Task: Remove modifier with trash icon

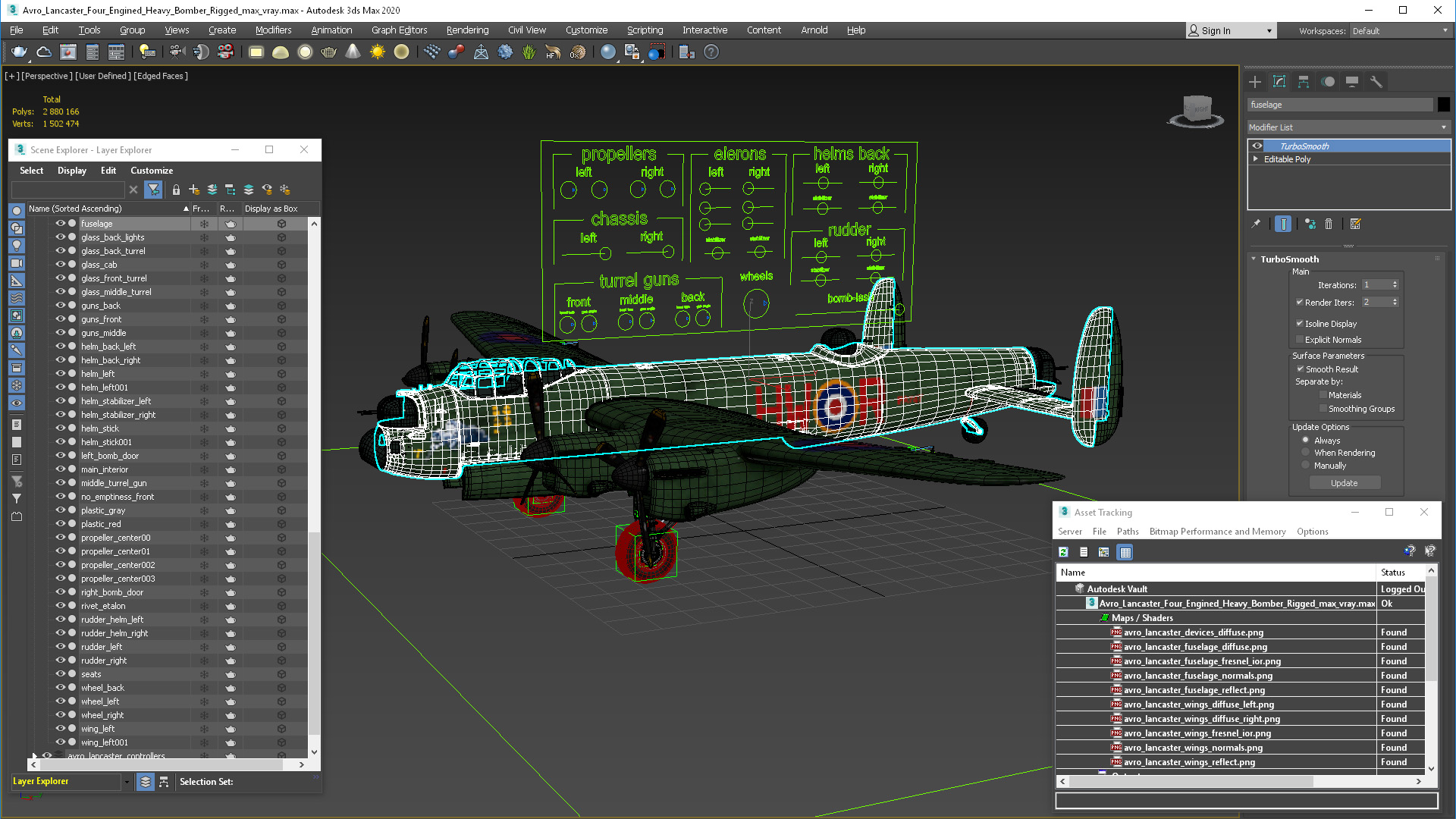Action: (1329, 224)
